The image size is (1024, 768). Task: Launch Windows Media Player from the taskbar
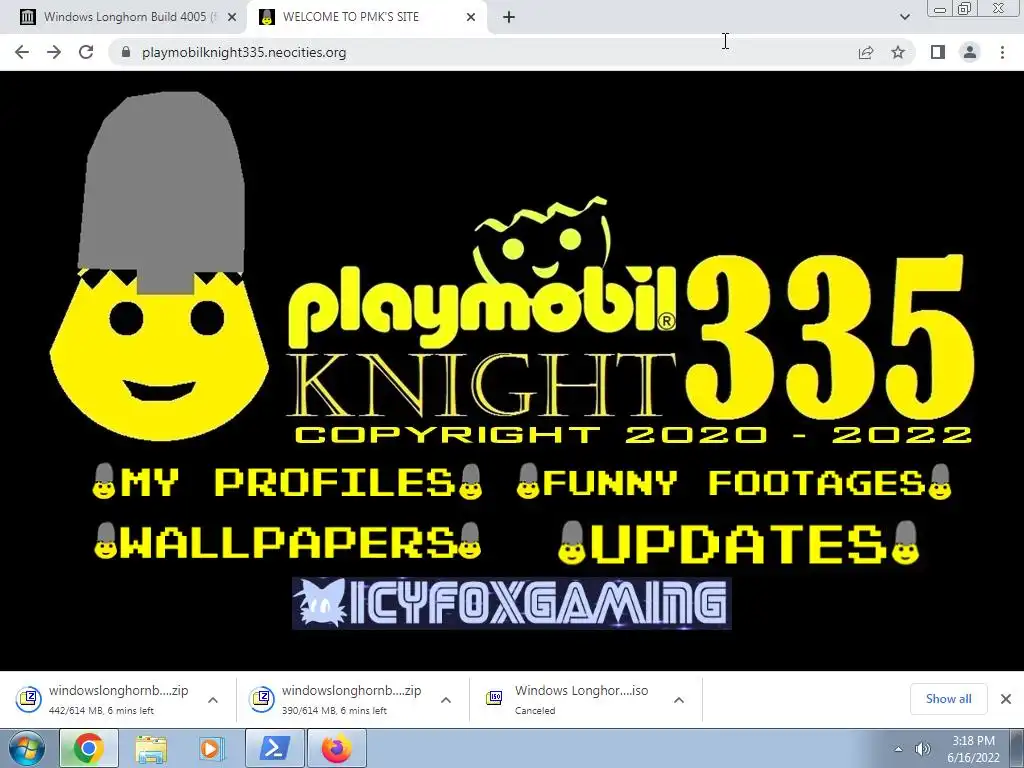(211, 748)
